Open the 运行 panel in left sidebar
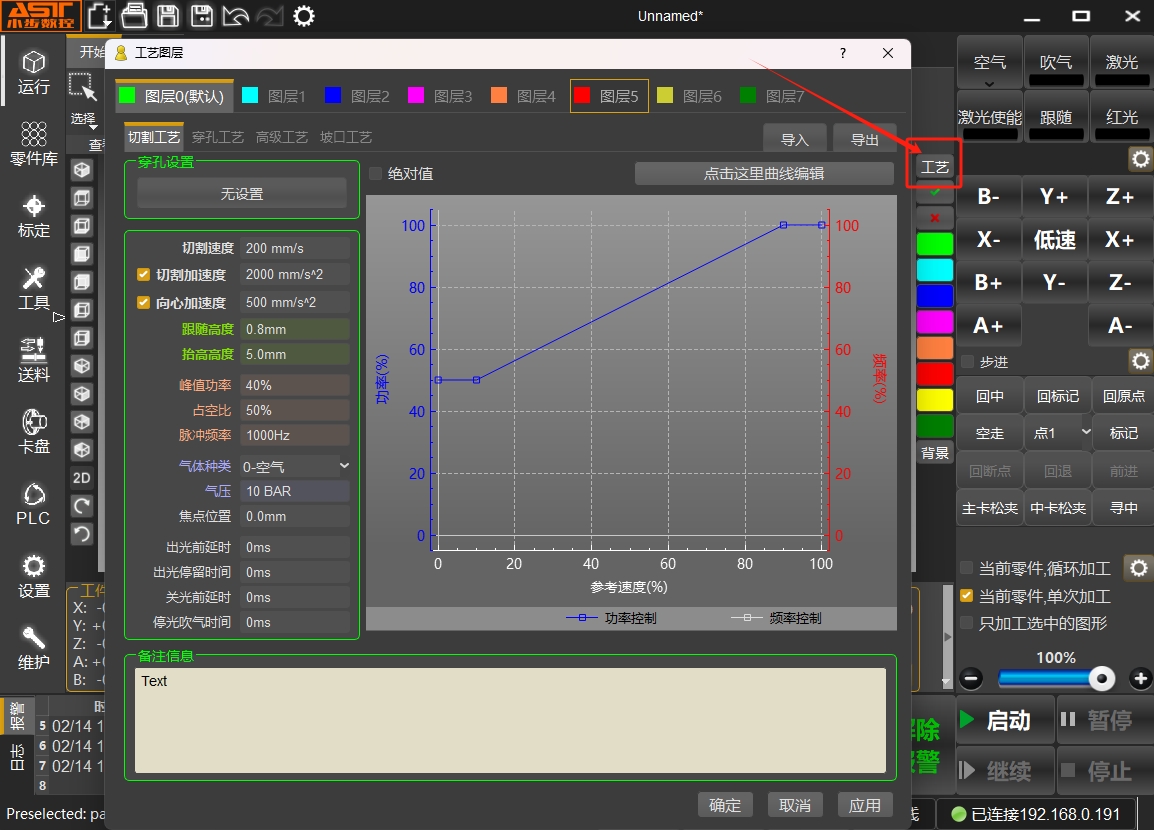Screen dimensions: 1154x830 [34, 73]
